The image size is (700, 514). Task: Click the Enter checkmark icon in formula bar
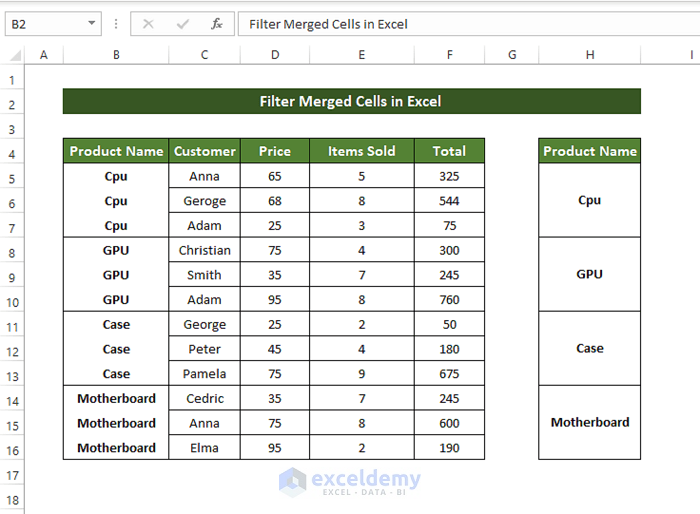pyautogui.click(x=183, y=24)
